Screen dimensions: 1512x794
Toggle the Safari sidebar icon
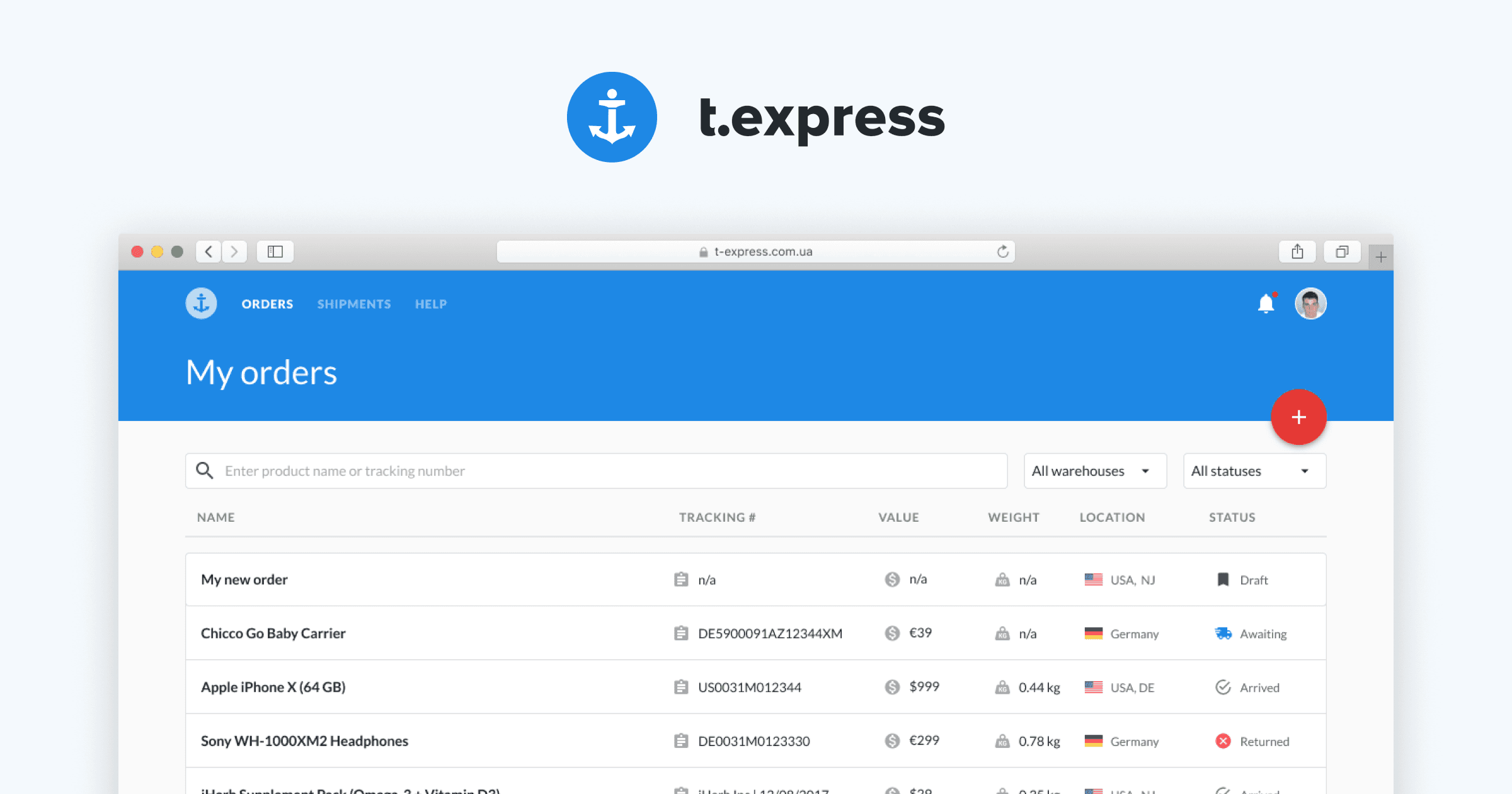[275, 251]
